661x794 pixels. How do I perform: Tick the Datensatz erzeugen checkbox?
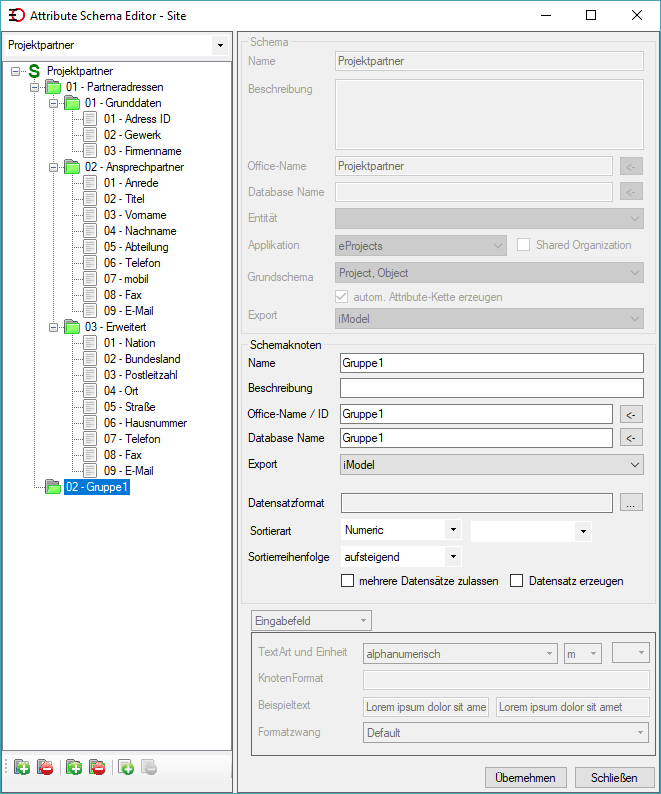pyautogui.click(x=517, y=580)
